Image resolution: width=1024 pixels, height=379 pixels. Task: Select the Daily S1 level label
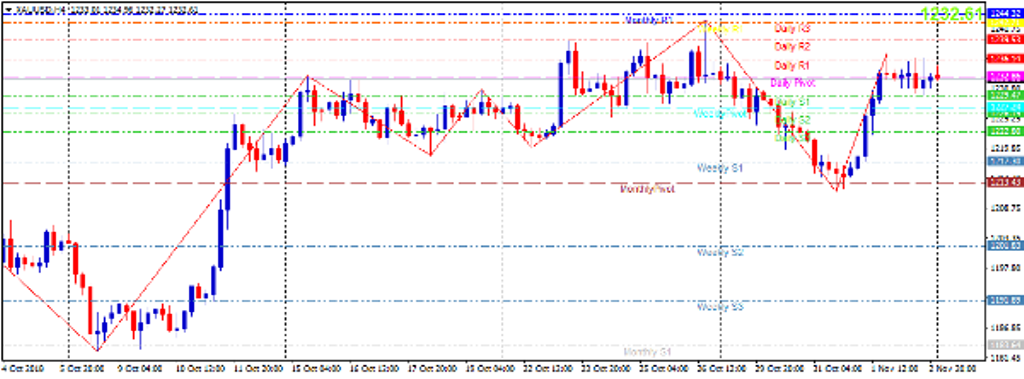click(x=793, y=103)
